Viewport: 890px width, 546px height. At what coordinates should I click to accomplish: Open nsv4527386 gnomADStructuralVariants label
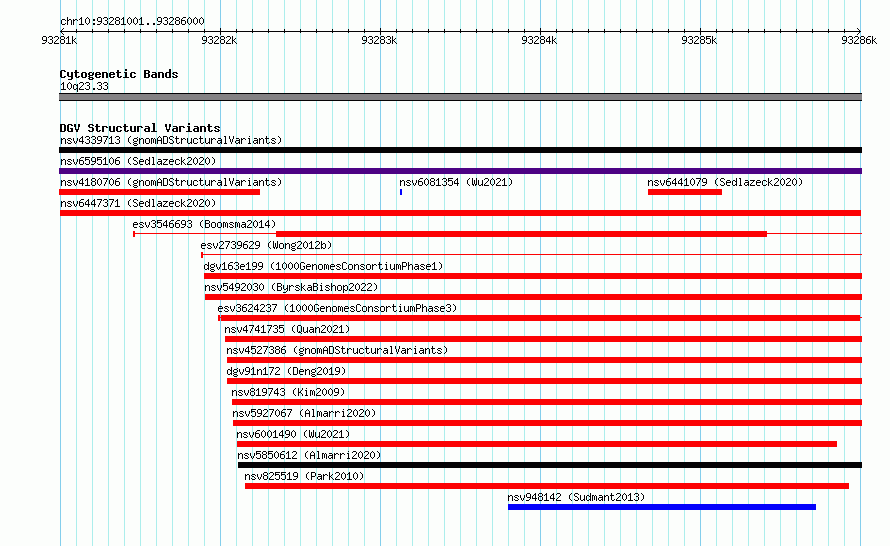[x=337, y=350]
